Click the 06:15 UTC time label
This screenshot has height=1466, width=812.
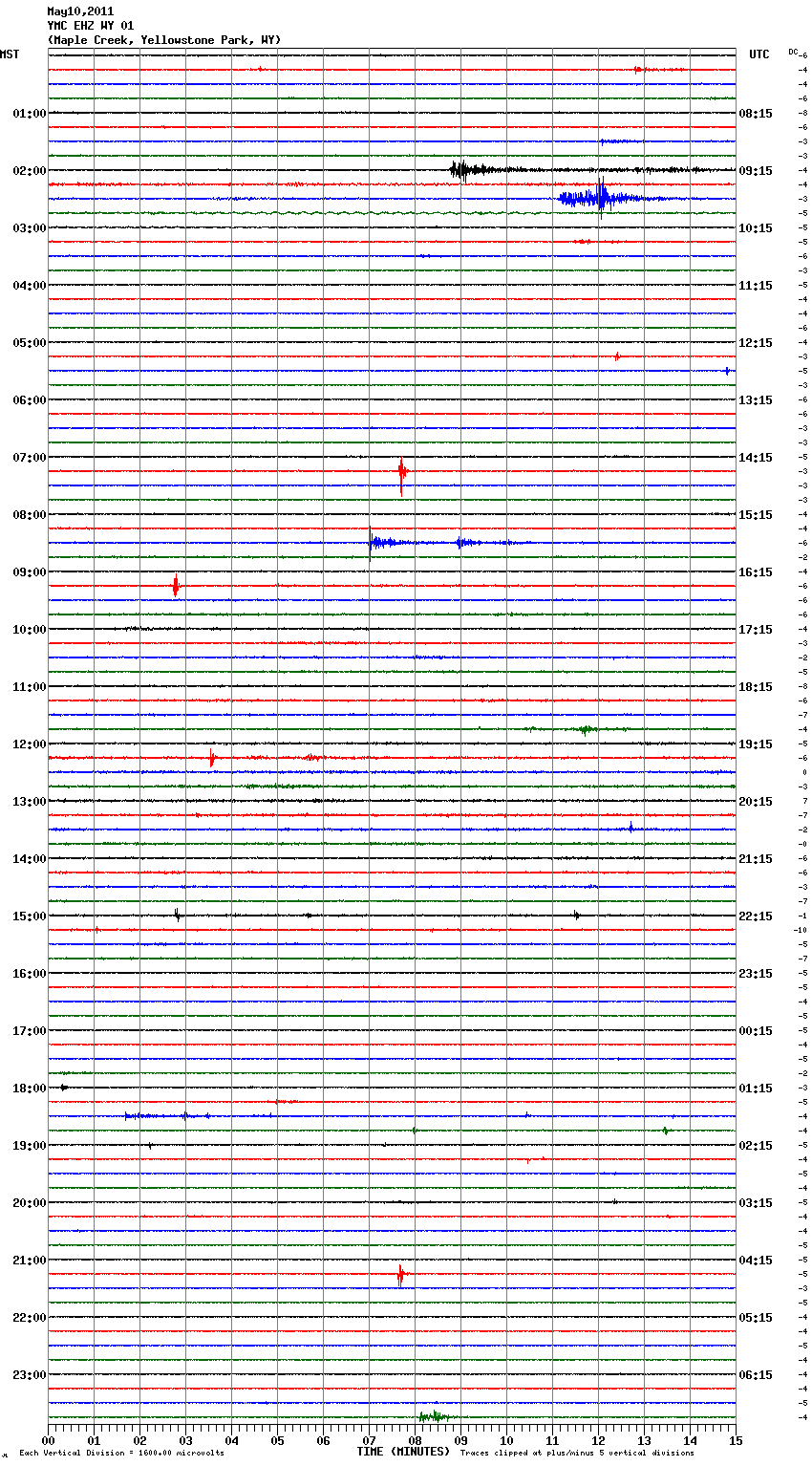[756, 1375]
